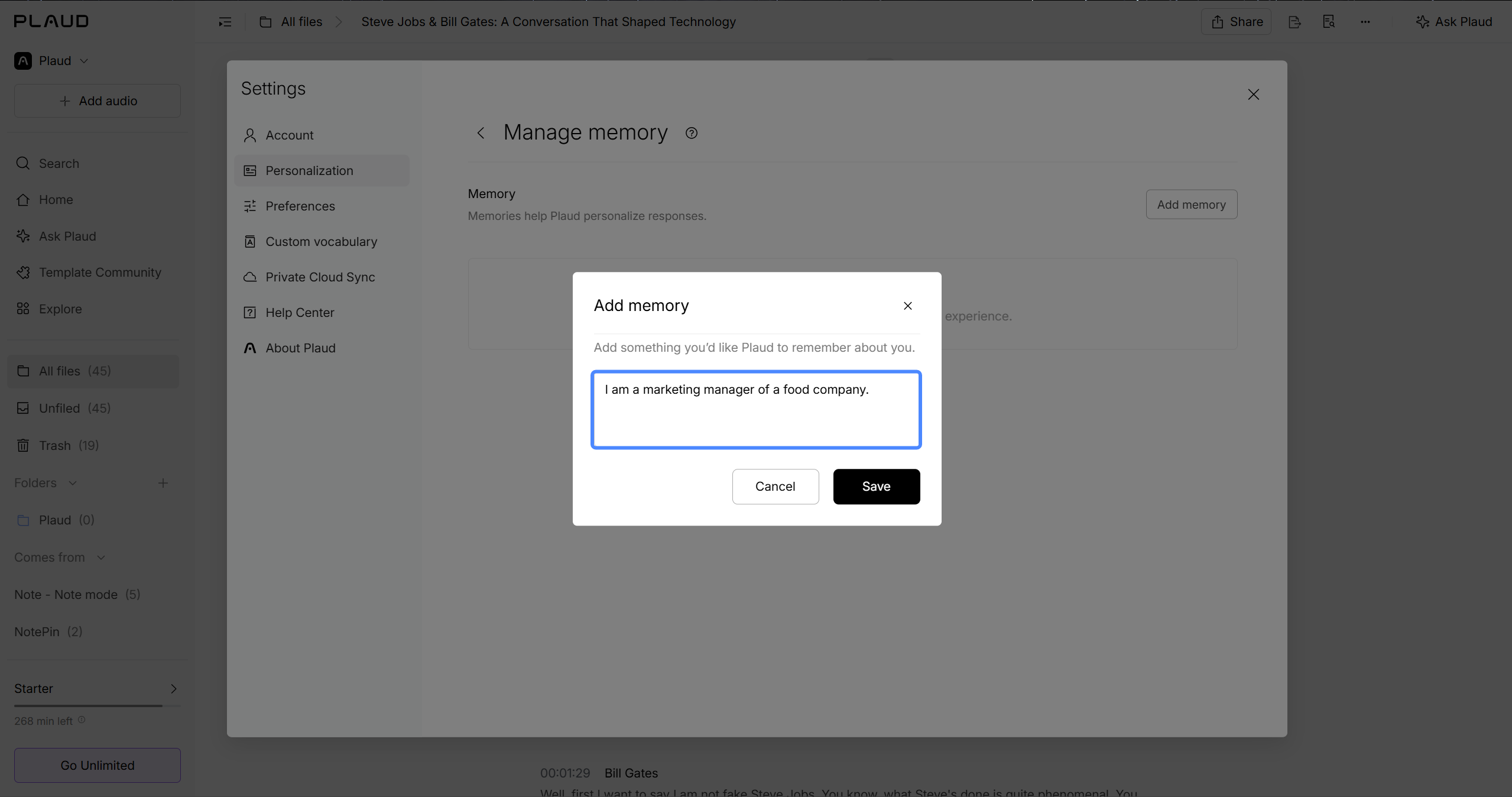Click the All files folder icon in breadcrumb

[266, 22]
